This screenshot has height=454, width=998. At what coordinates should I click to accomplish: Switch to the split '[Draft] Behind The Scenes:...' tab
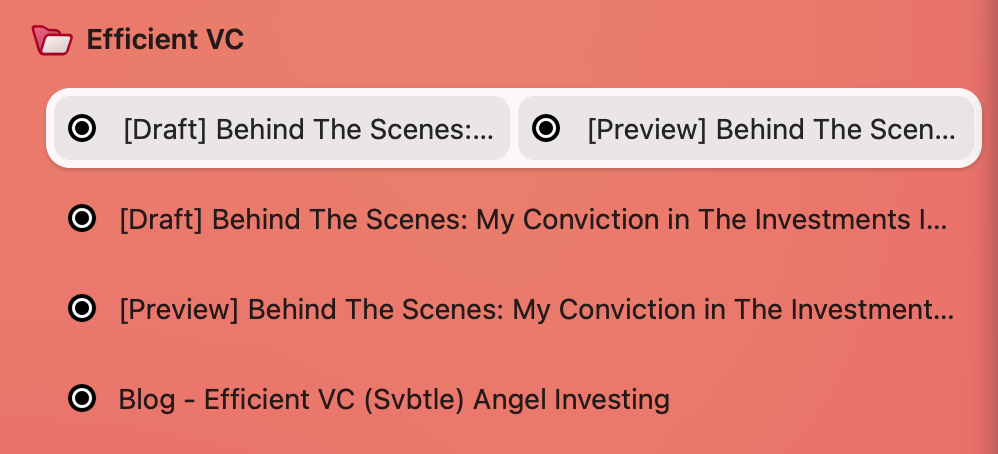click(x=308, y=129)
